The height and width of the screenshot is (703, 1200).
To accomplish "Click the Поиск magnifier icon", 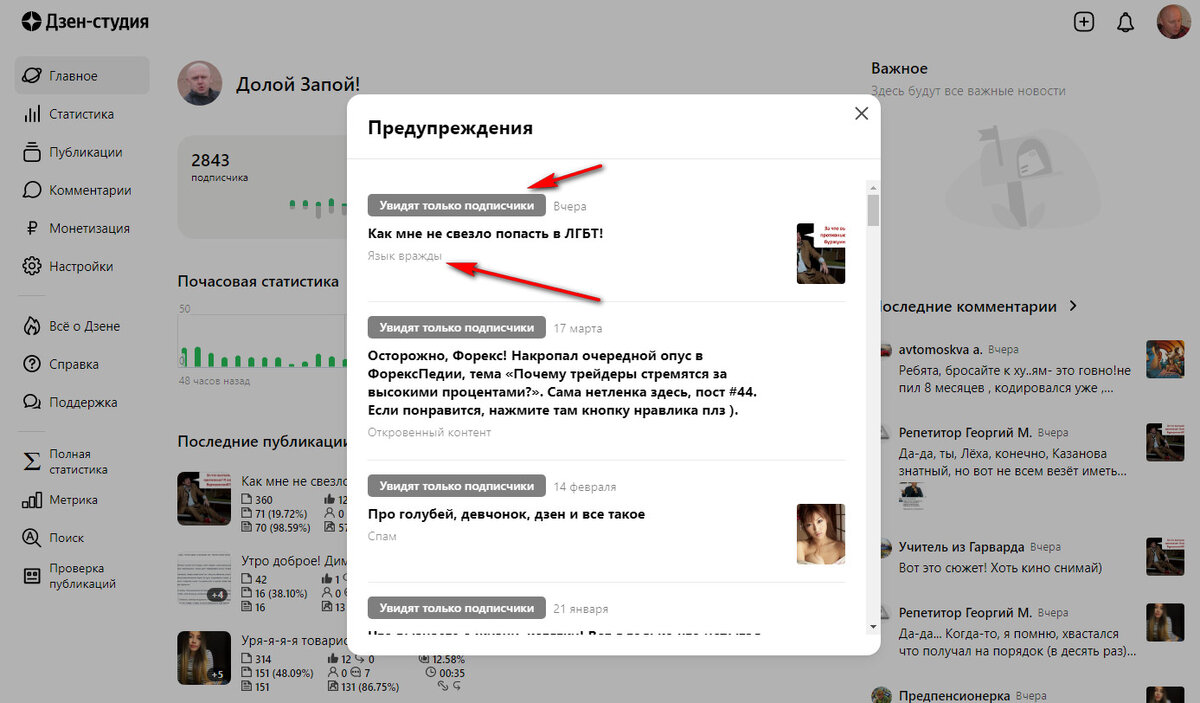I will (32, 538).
